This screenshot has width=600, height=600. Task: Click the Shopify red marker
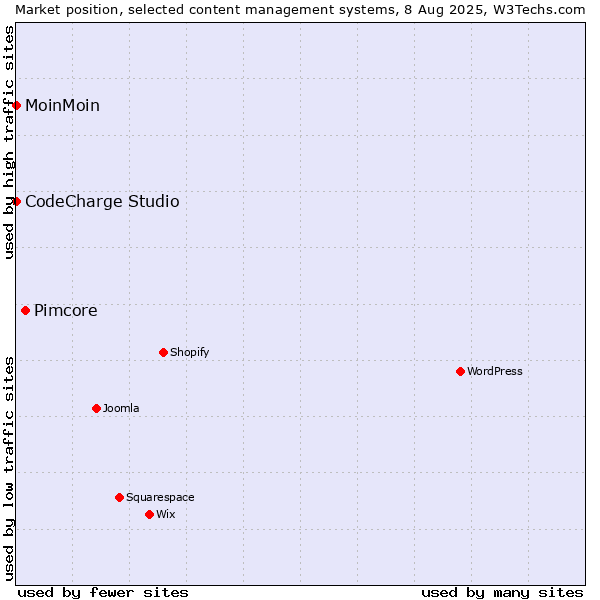163,352
